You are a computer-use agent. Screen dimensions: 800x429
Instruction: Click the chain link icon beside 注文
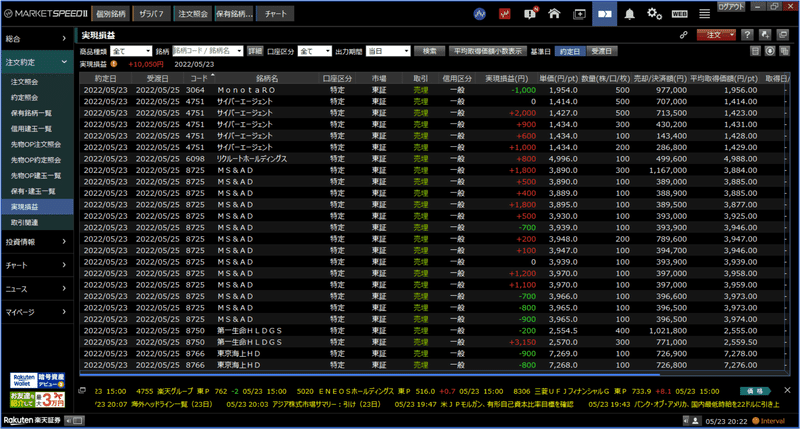click(684, 35)
